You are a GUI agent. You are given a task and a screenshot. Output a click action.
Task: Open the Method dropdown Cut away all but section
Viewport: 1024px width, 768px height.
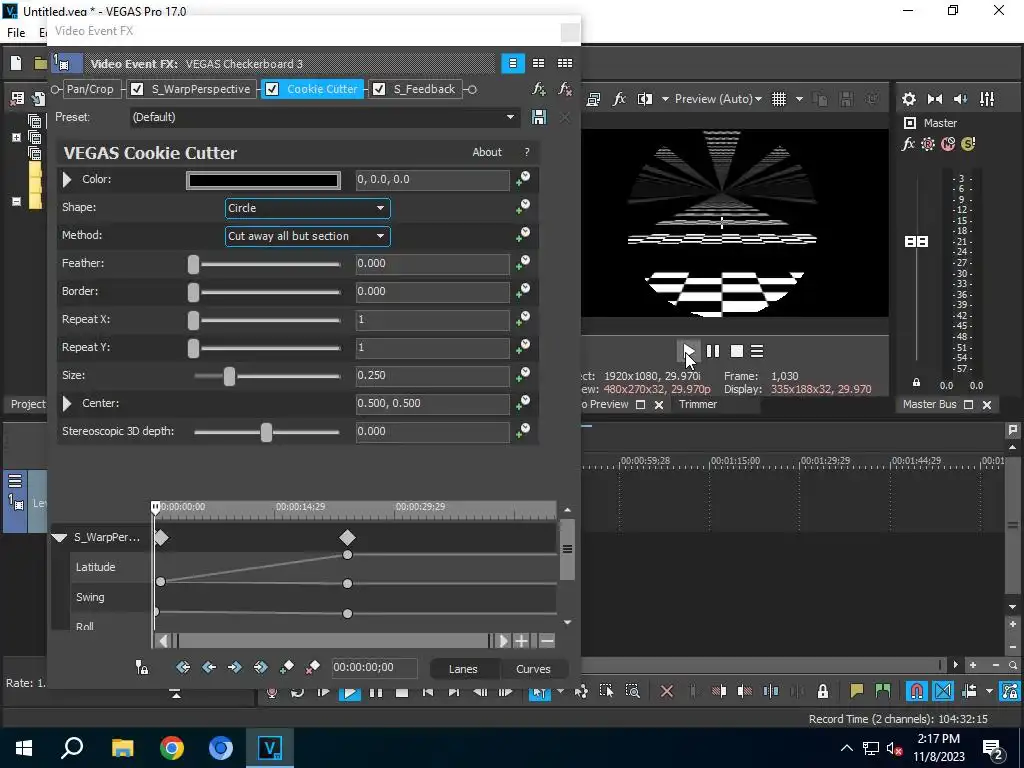[x=308, y=236]
